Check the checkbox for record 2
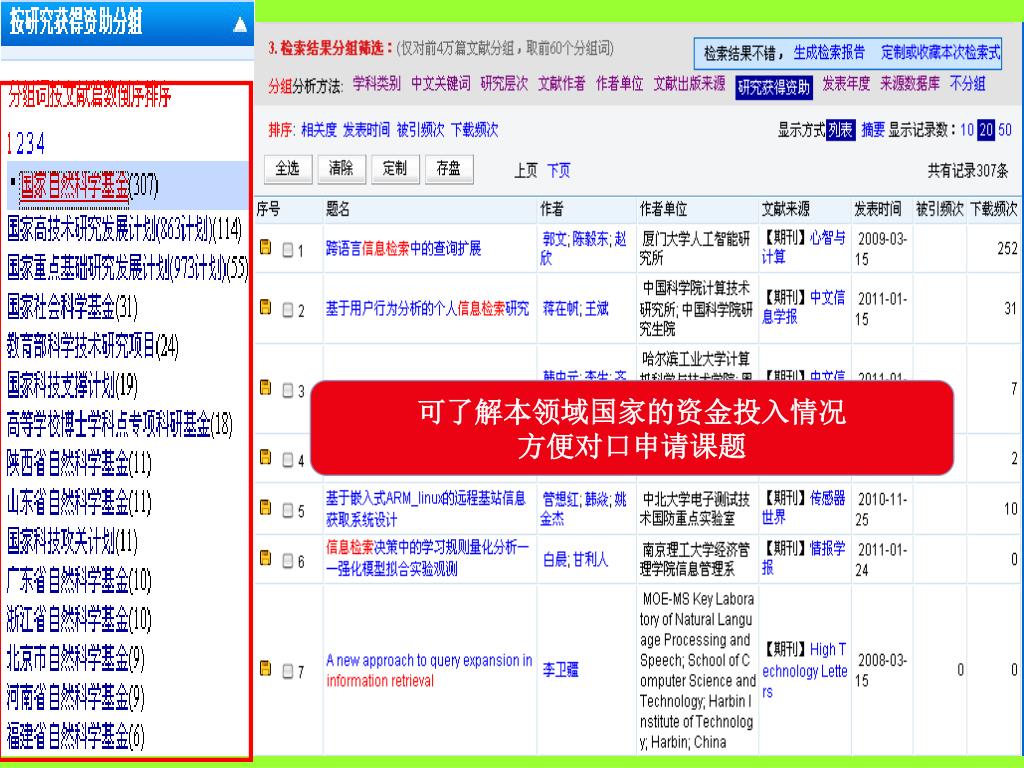 287,310
